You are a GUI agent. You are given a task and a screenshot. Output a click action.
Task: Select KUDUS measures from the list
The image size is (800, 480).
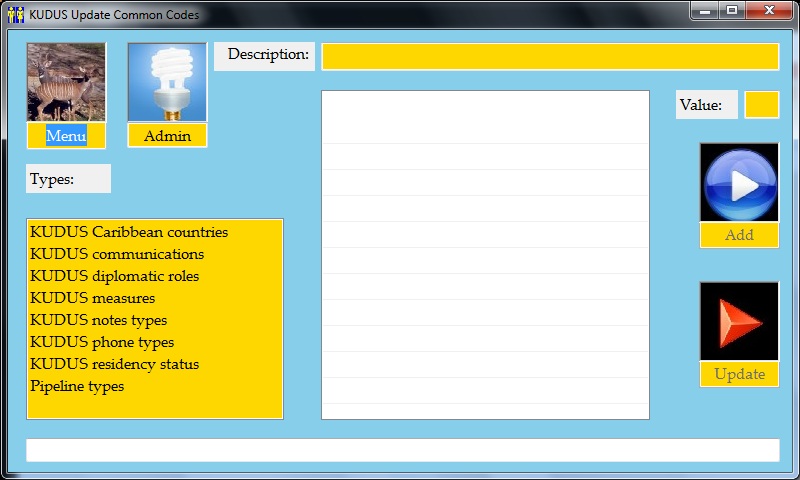pos(92,298)
